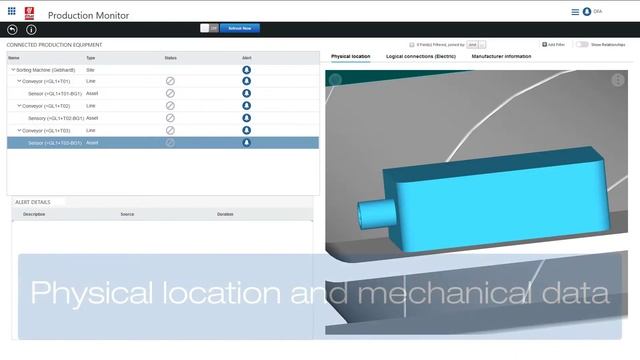Check the fields filtered checkbox
Image resolution: width=640 pixels, height=360 pixels.
coord(411,44)
